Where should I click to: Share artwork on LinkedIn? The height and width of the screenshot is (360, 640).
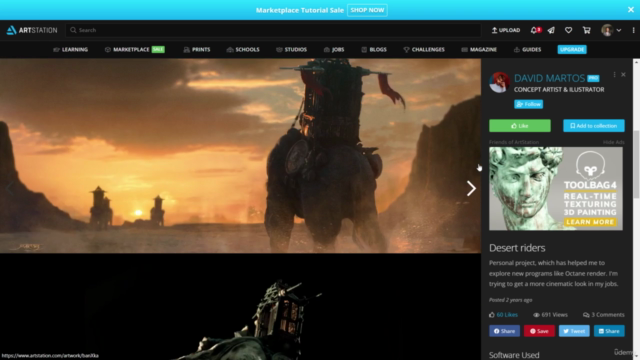pyautogui.click(x=609, y=331)
